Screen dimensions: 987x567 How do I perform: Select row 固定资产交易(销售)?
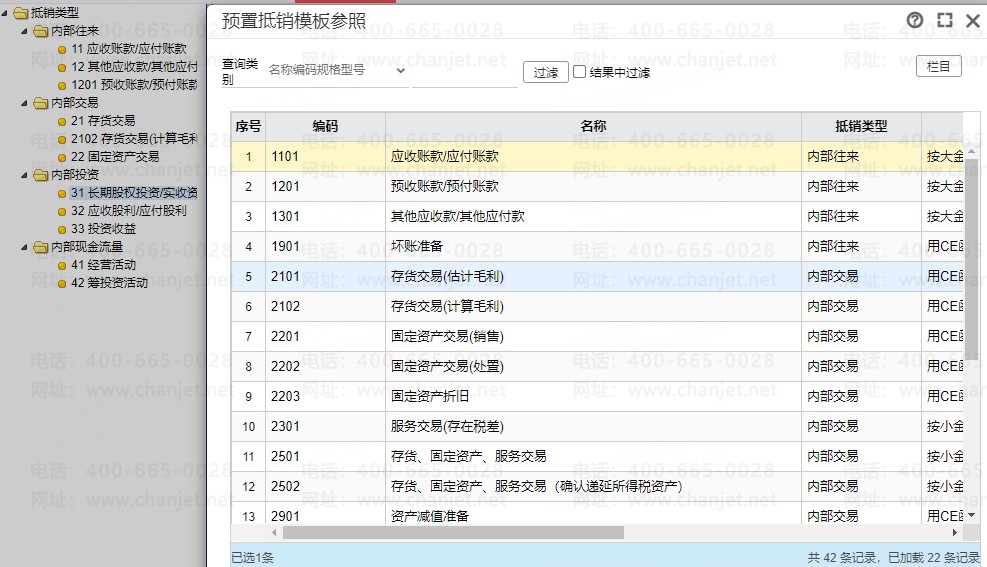(597, 337)
